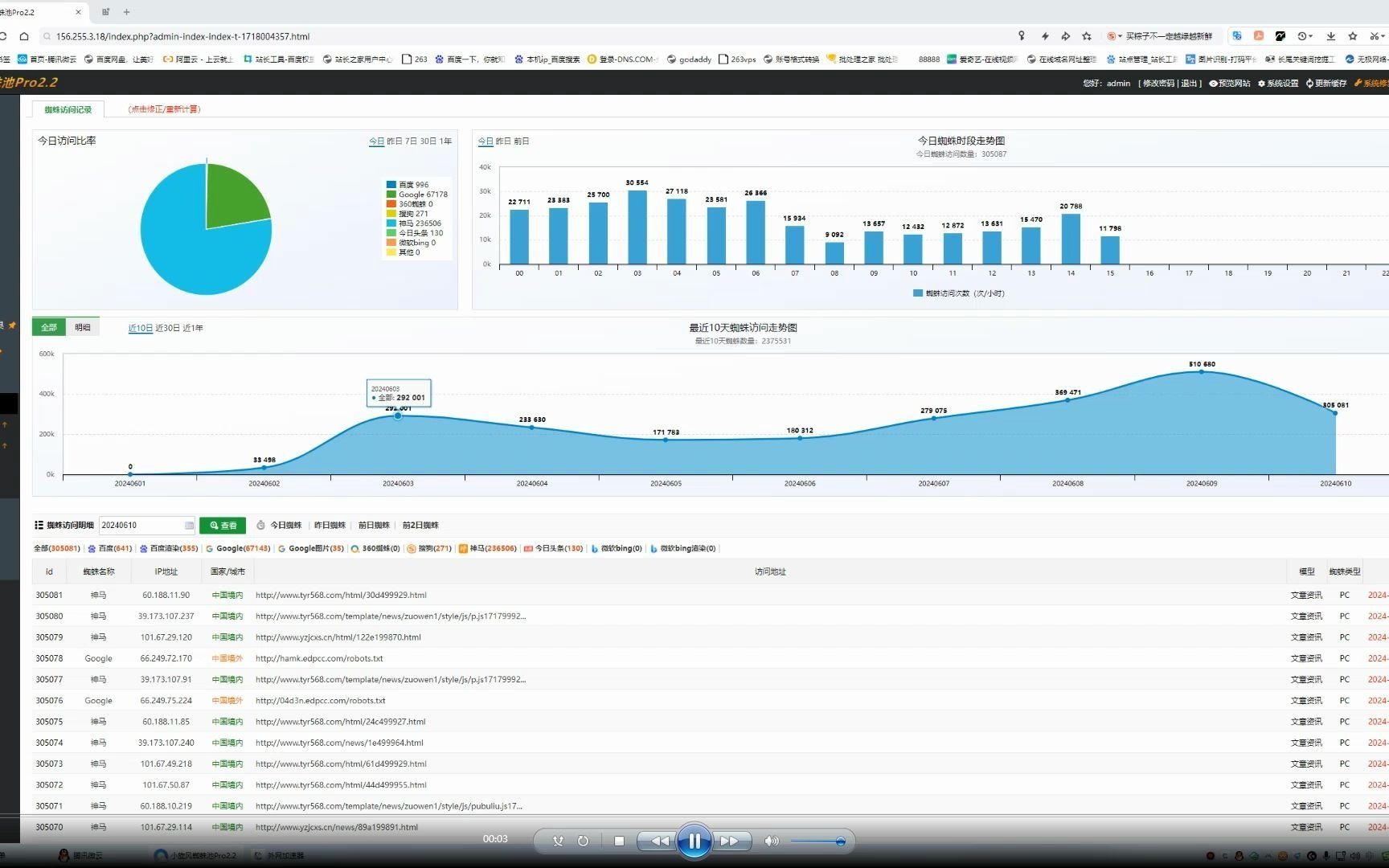The height and width of the screenshot is (868, 1389).
Task: Click 更新缓存 refresh cache
Action: click(1326, 83)
